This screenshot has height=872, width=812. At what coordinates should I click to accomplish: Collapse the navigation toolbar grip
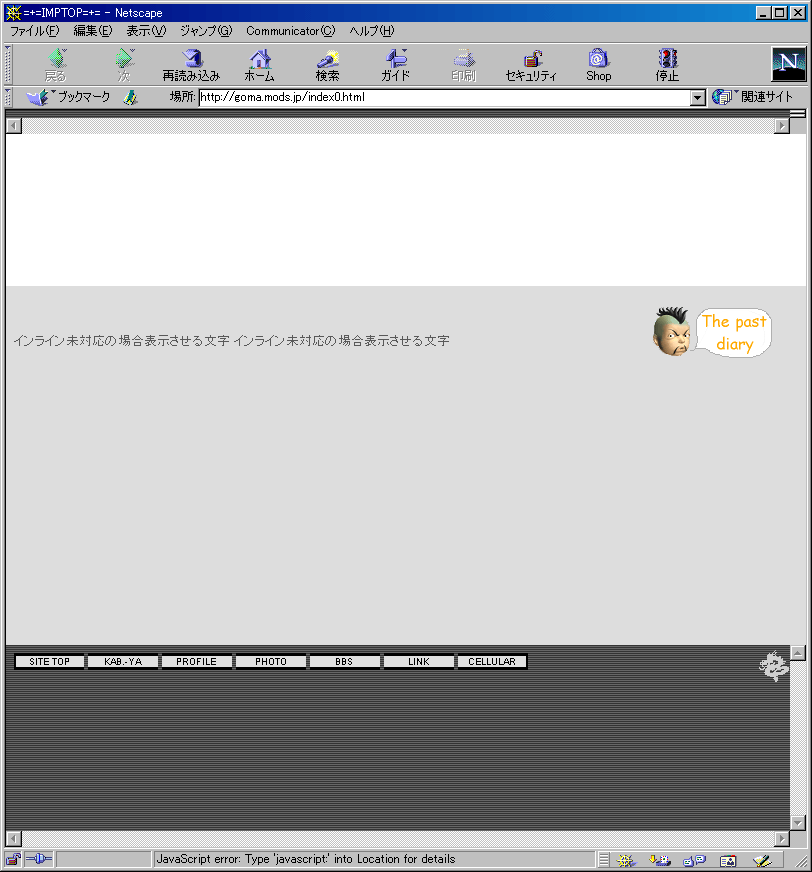pyautogui.click(x=8, y=65)
